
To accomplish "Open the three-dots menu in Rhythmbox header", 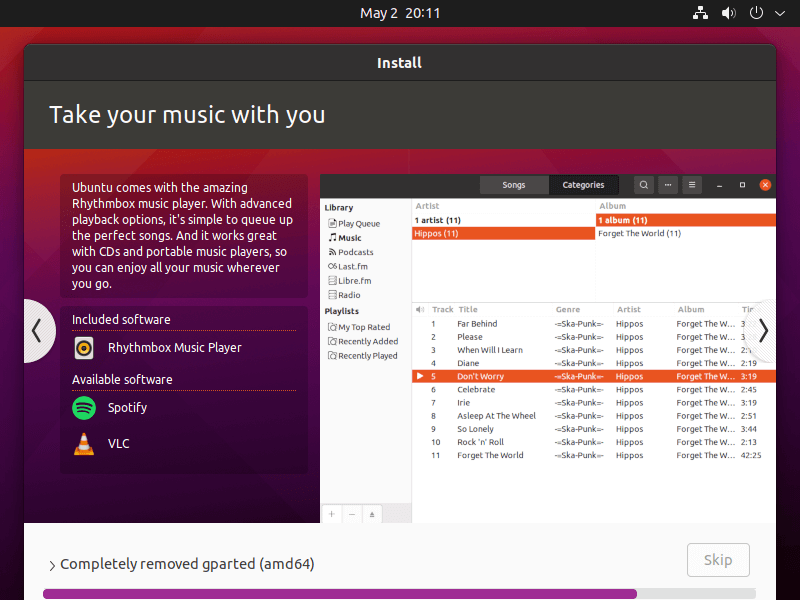I will click(x=668, y=185).
